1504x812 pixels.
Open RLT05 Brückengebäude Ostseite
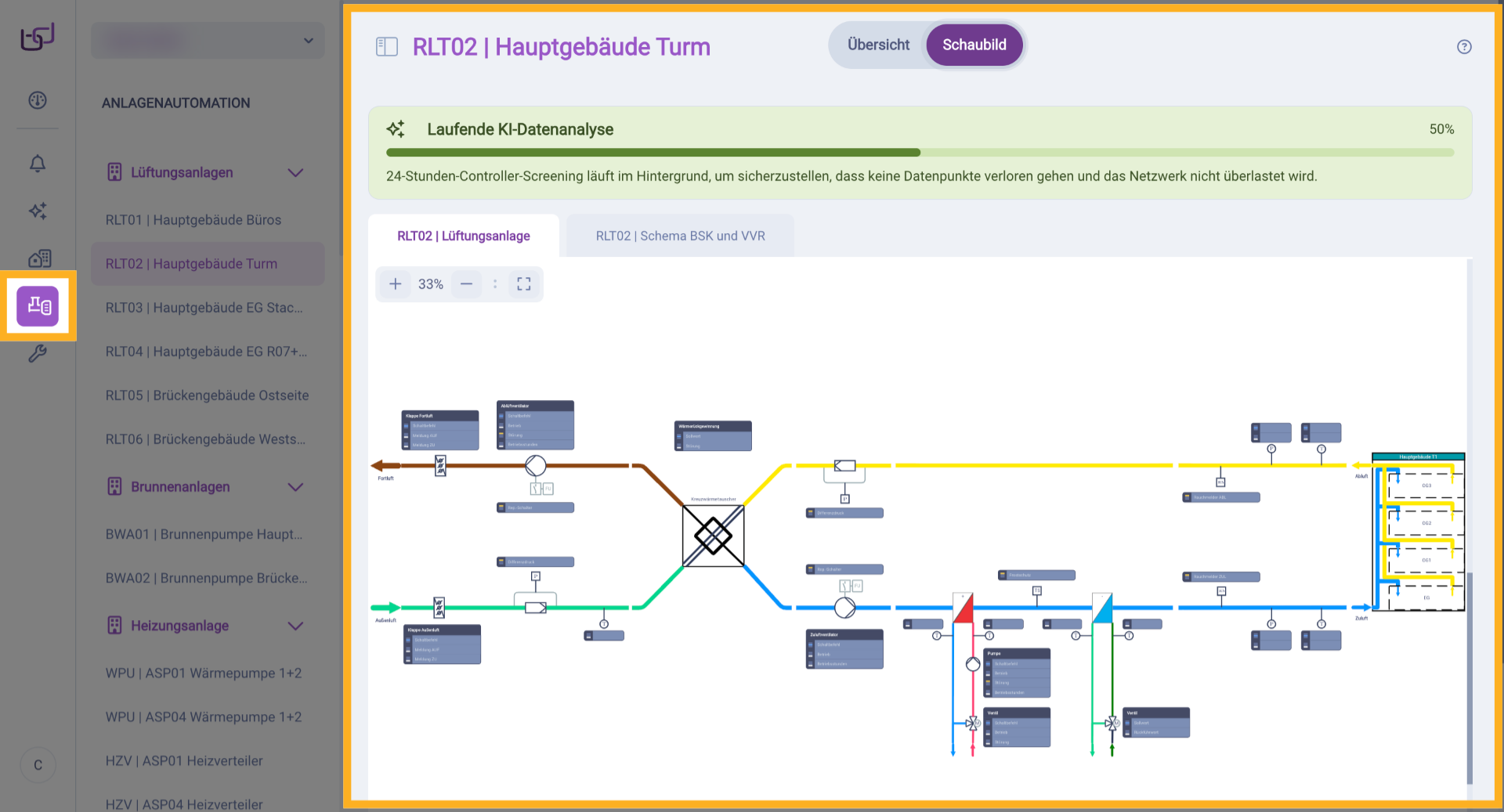[207, 395]
